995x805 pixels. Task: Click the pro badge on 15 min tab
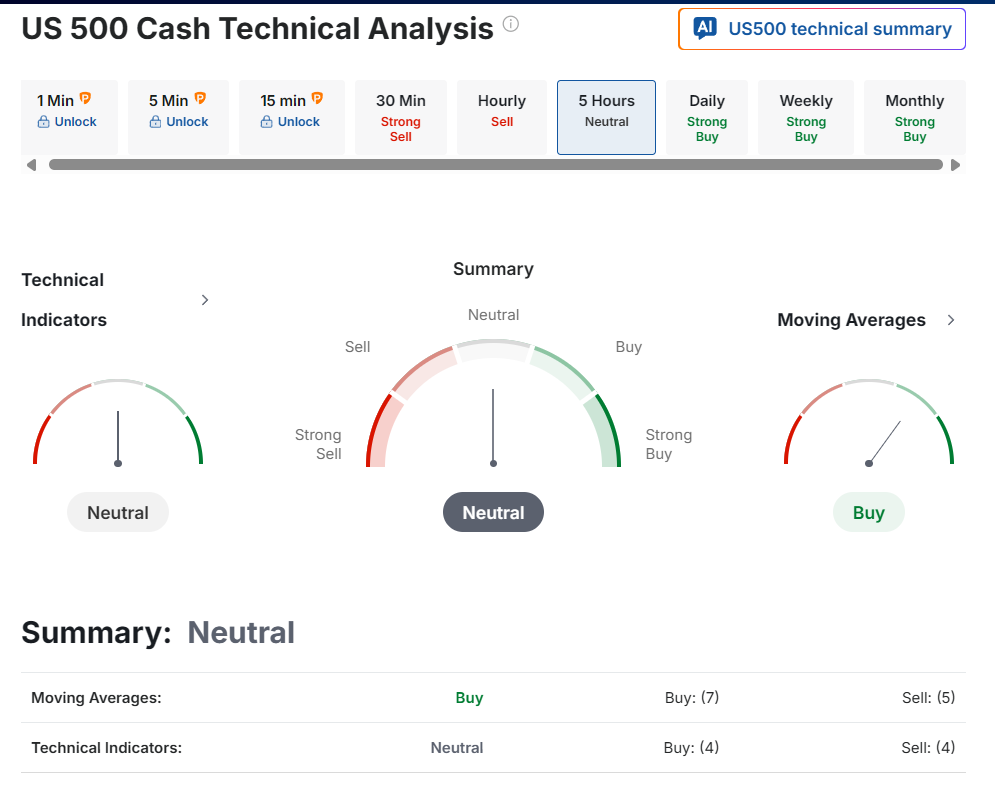click(x=318, y=99)
